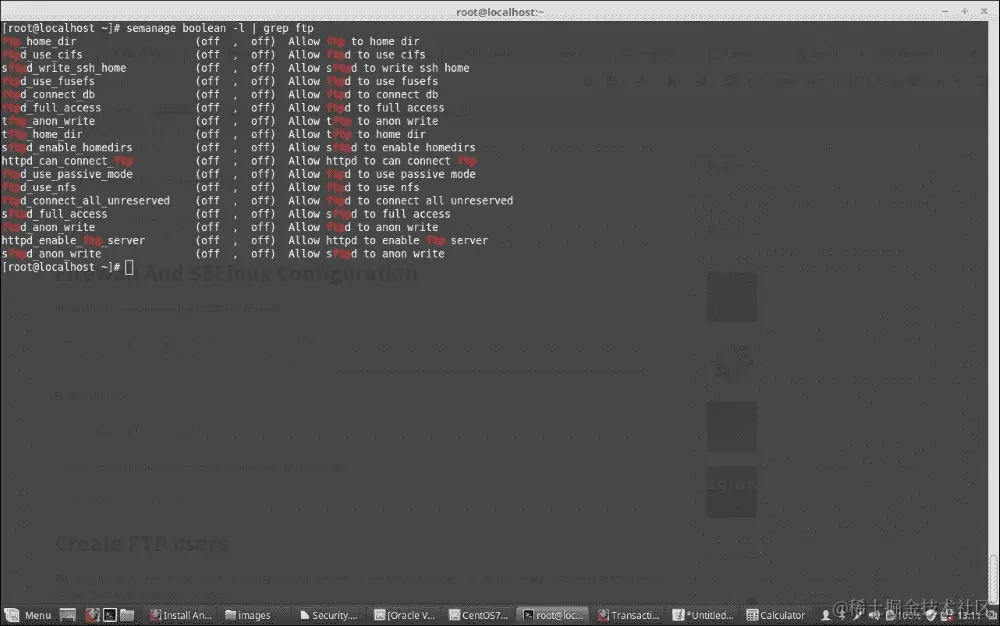Click the Show Desktop icon near the Menu
Image resolution: width=1000 pixels, height=626 pixels.
point(67,614)
